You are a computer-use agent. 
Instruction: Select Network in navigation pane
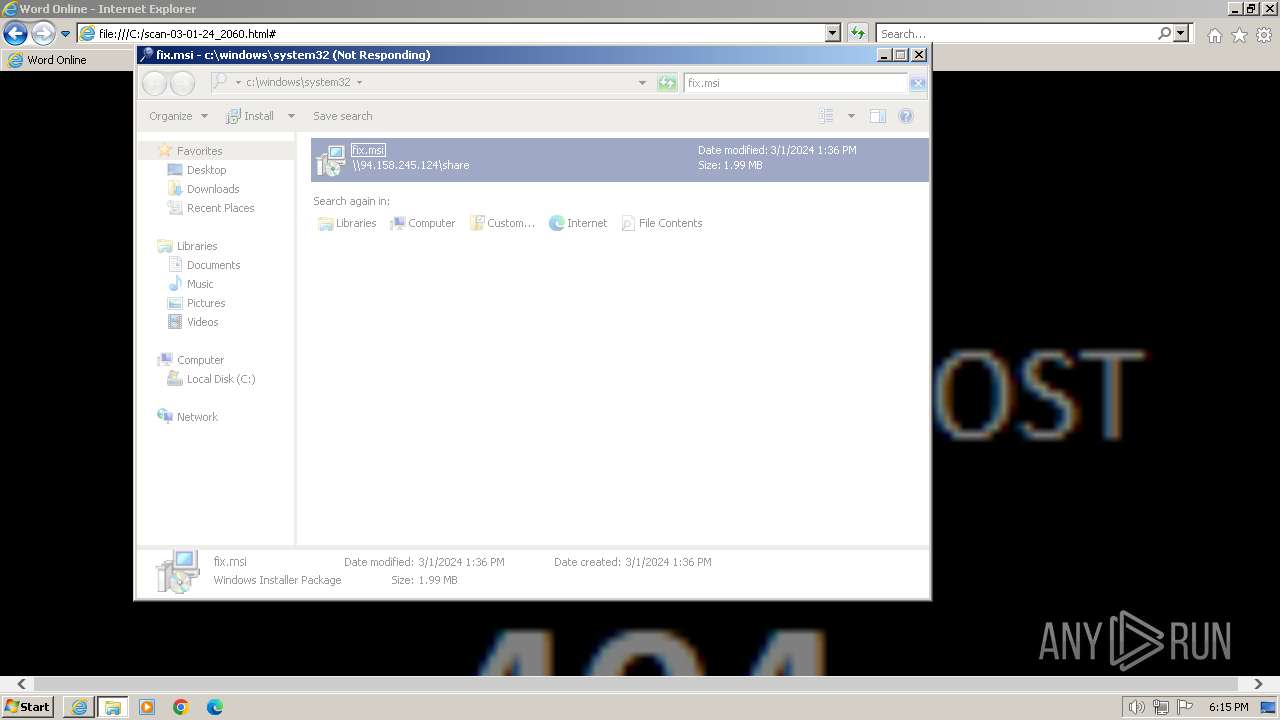pyautogui.click(x=197, y=417)
